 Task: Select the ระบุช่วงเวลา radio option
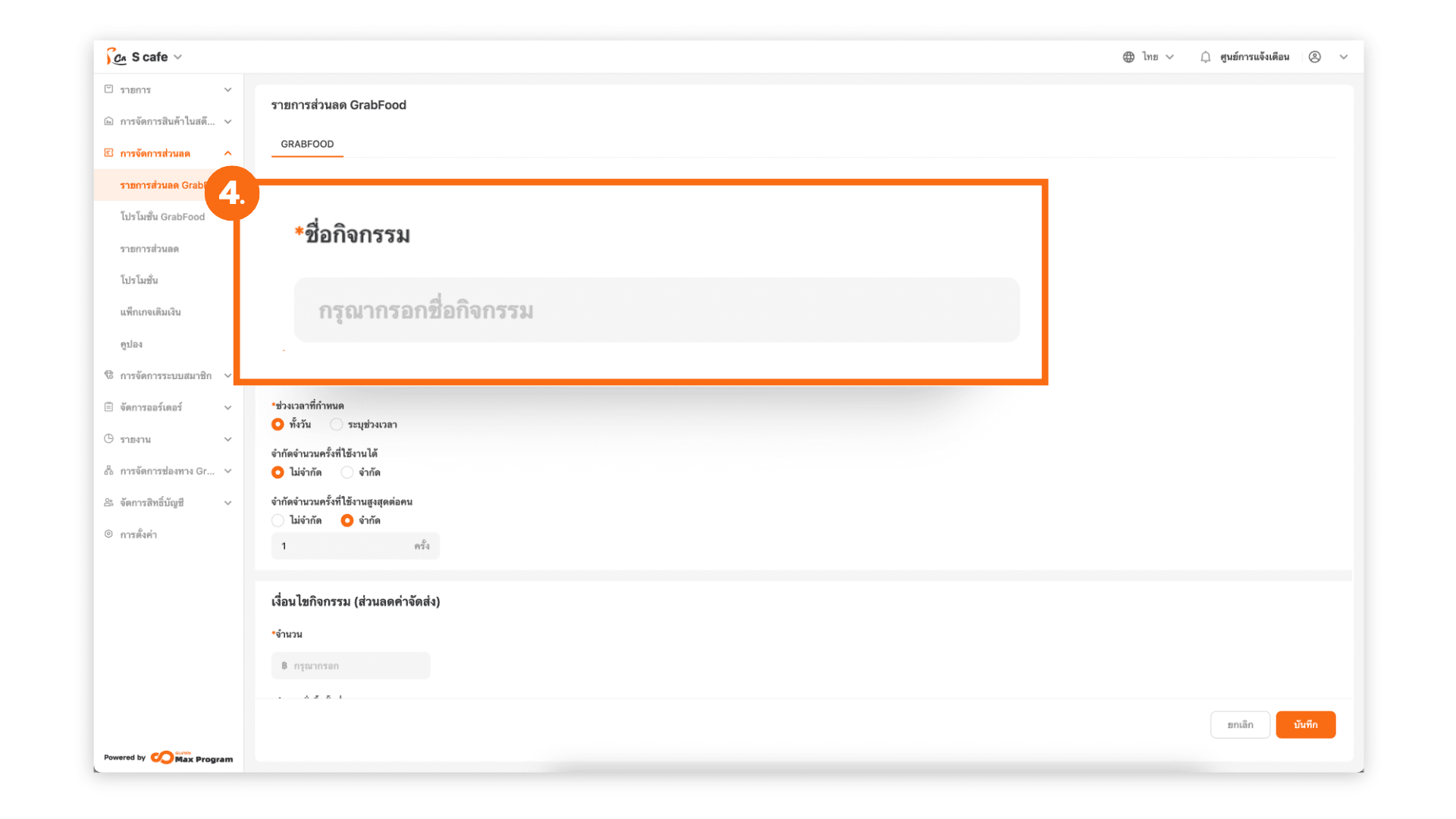tap(336, 425)
